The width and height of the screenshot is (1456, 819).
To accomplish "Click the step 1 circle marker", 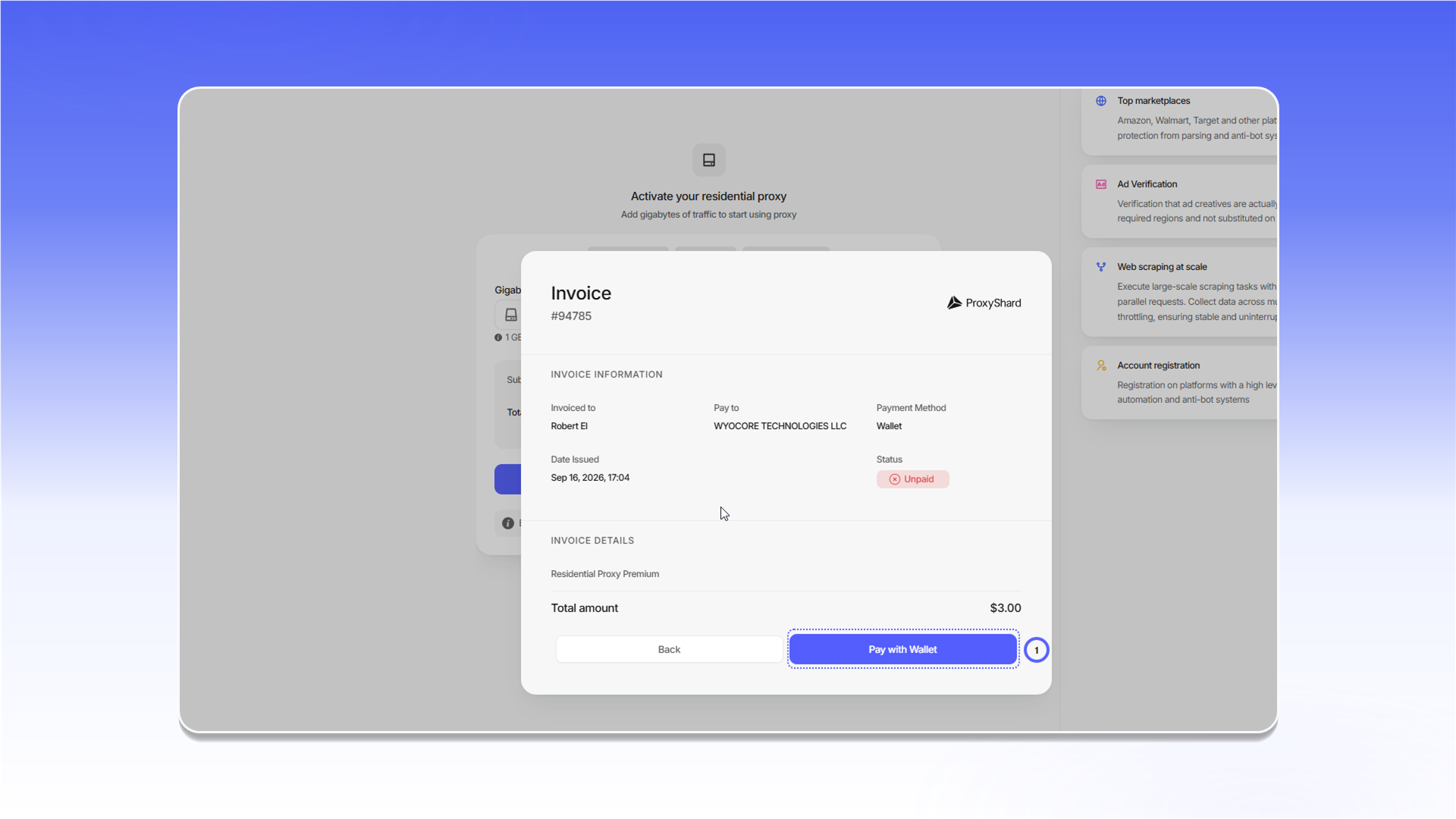I will click(1037, 650).
